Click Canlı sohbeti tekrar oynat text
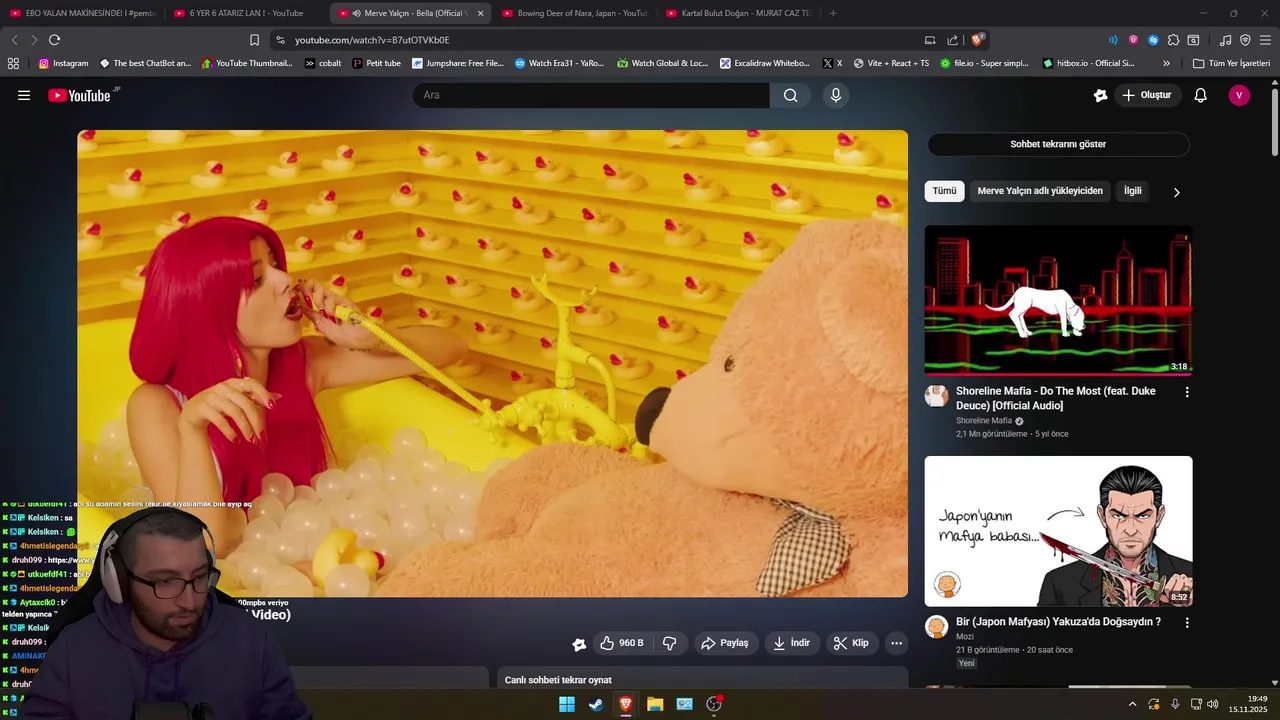 558,680
